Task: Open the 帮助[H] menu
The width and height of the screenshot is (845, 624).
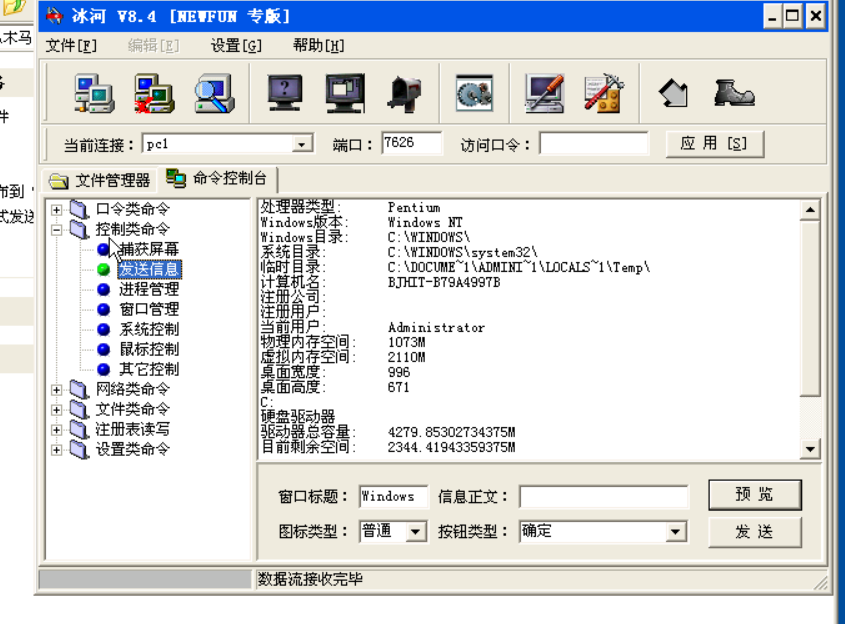Action: [318, 46]
